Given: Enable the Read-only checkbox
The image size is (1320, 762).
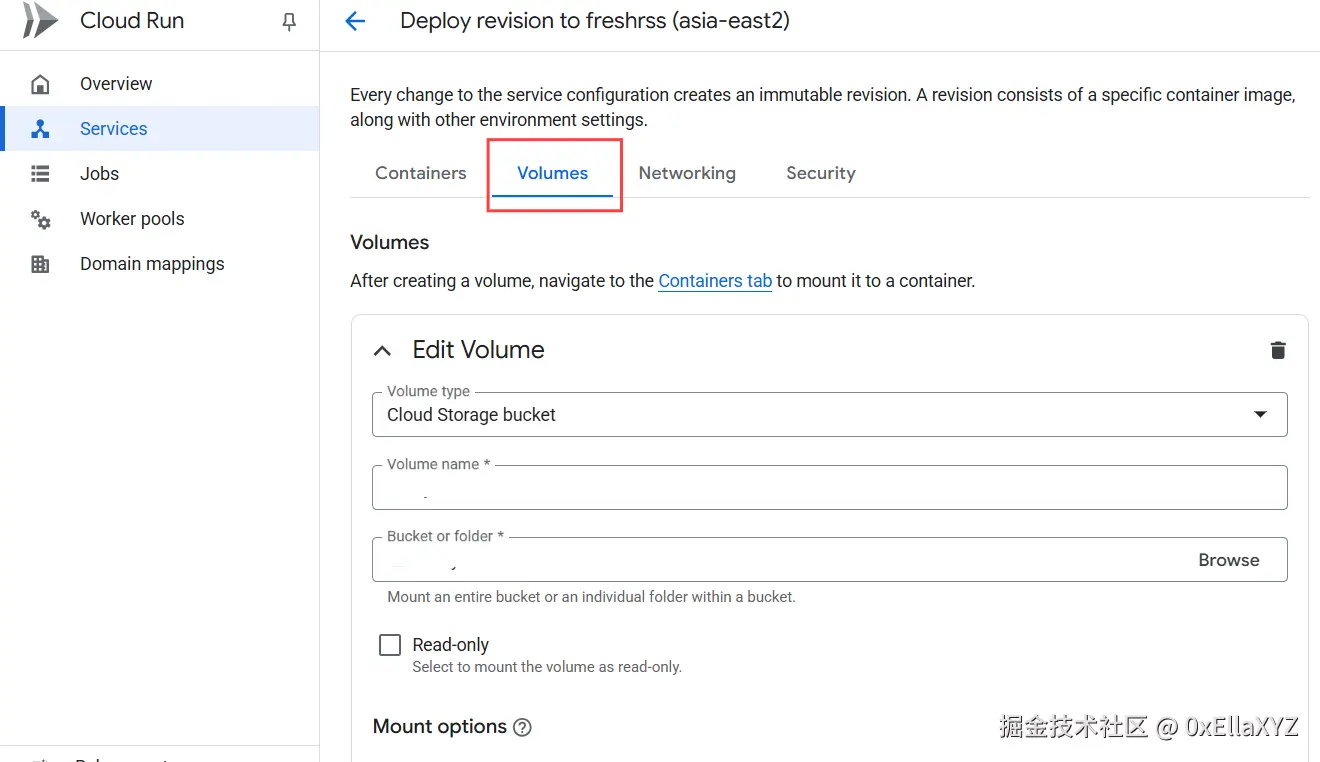Looking at the screenshot, I should [390, 645].
